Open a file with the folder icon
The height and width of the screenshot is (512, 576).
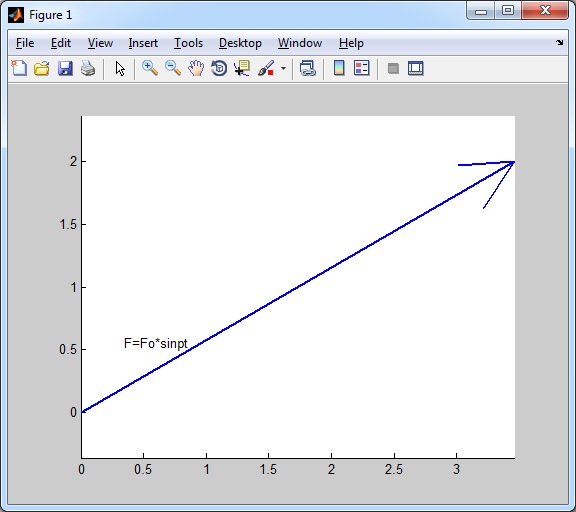click(42, 68)
